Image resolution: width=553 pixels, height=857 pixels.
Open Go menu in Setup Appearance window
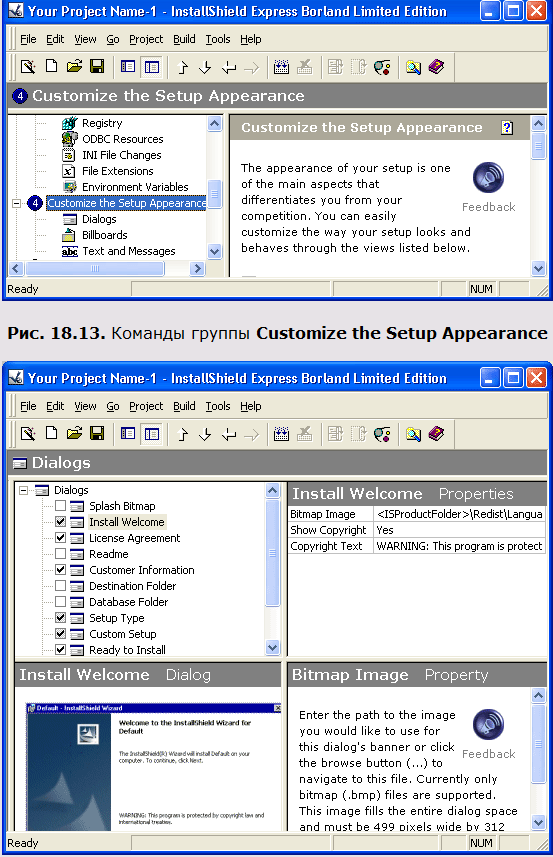(x=113, y=39)
